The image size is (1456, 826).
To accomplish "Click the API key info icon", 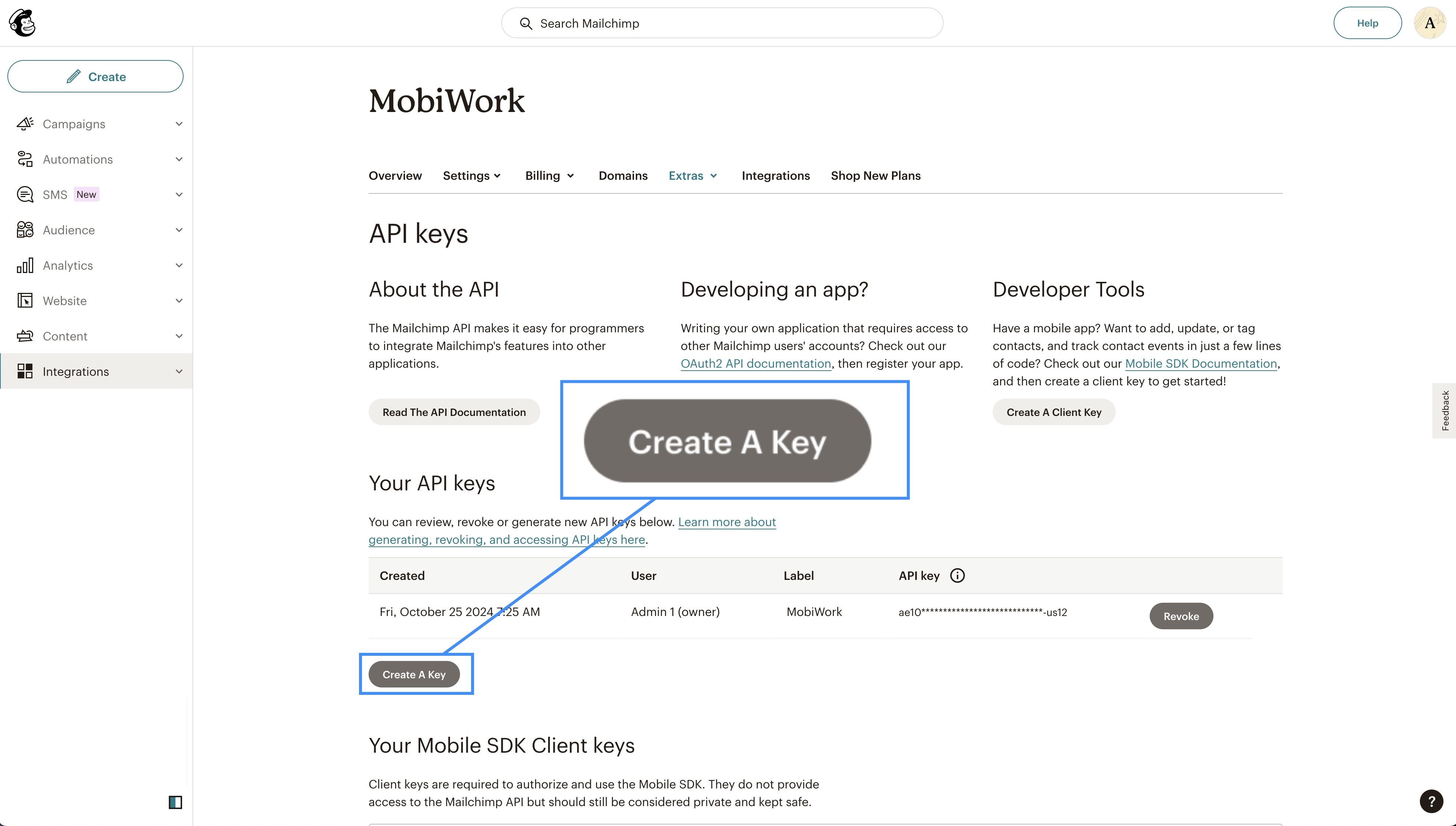I will click(957, 576).
